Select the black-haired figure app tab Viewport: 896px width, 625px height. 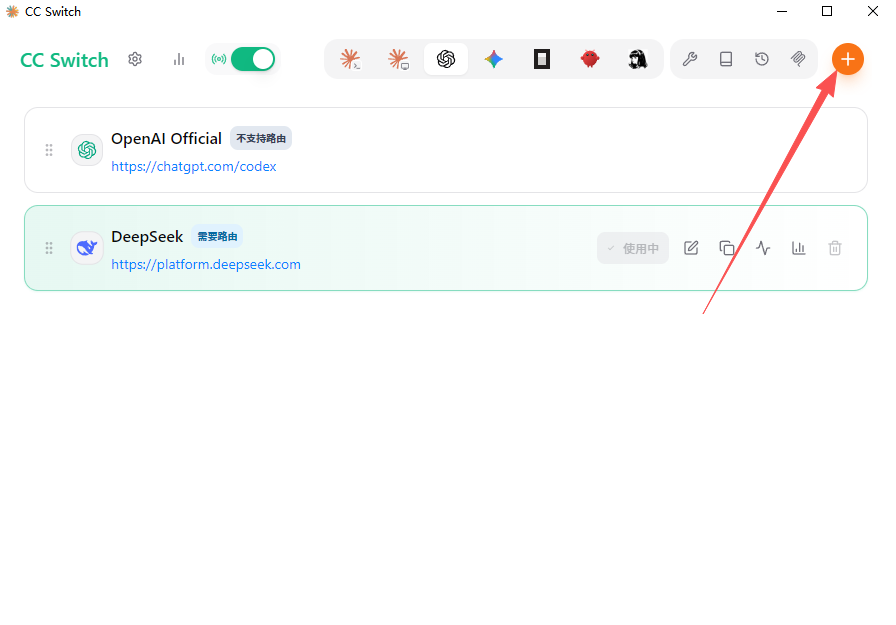pos(638,59)
